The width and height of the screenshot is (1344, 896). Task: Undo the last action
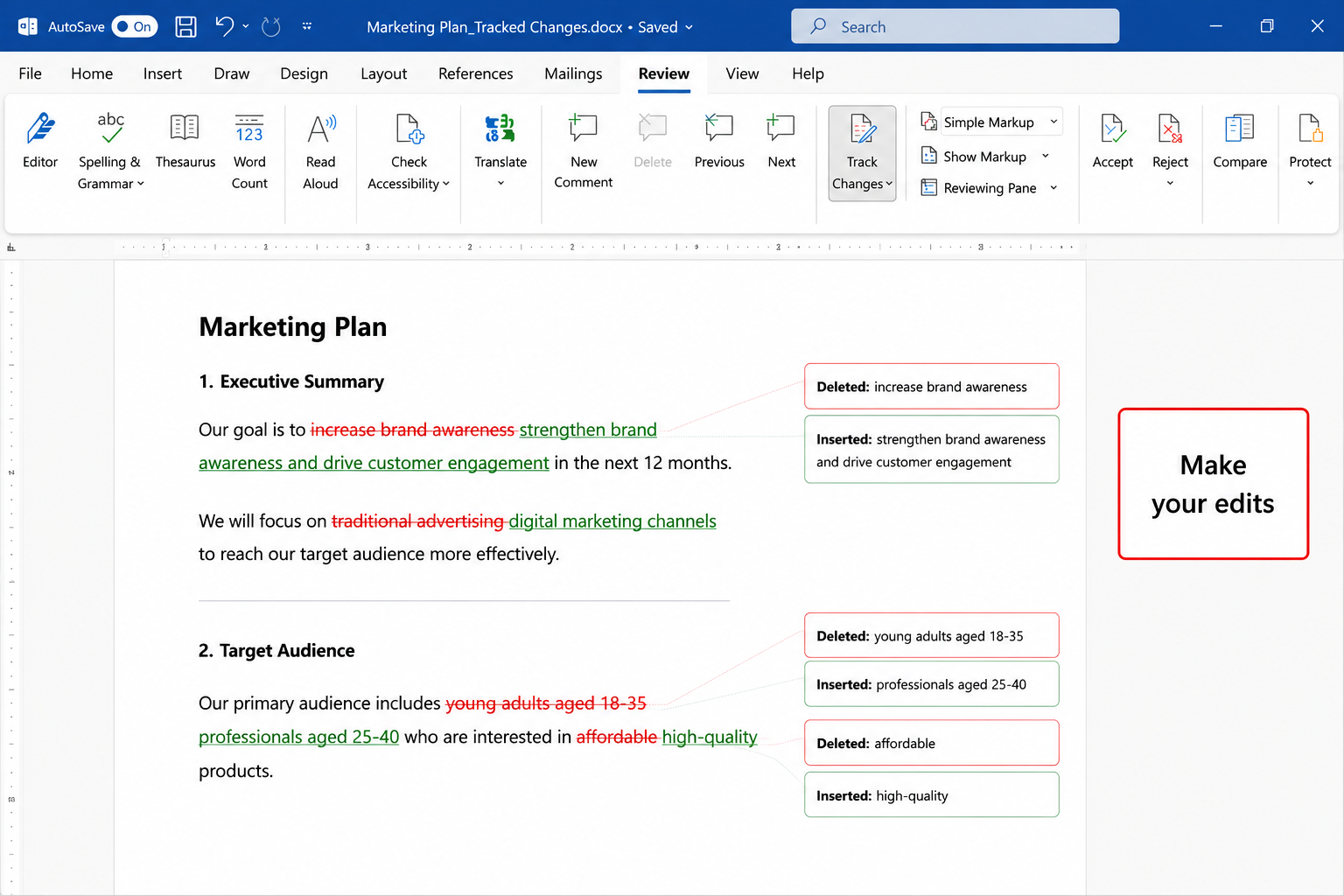pyautogui.click(x=225, y=27)
